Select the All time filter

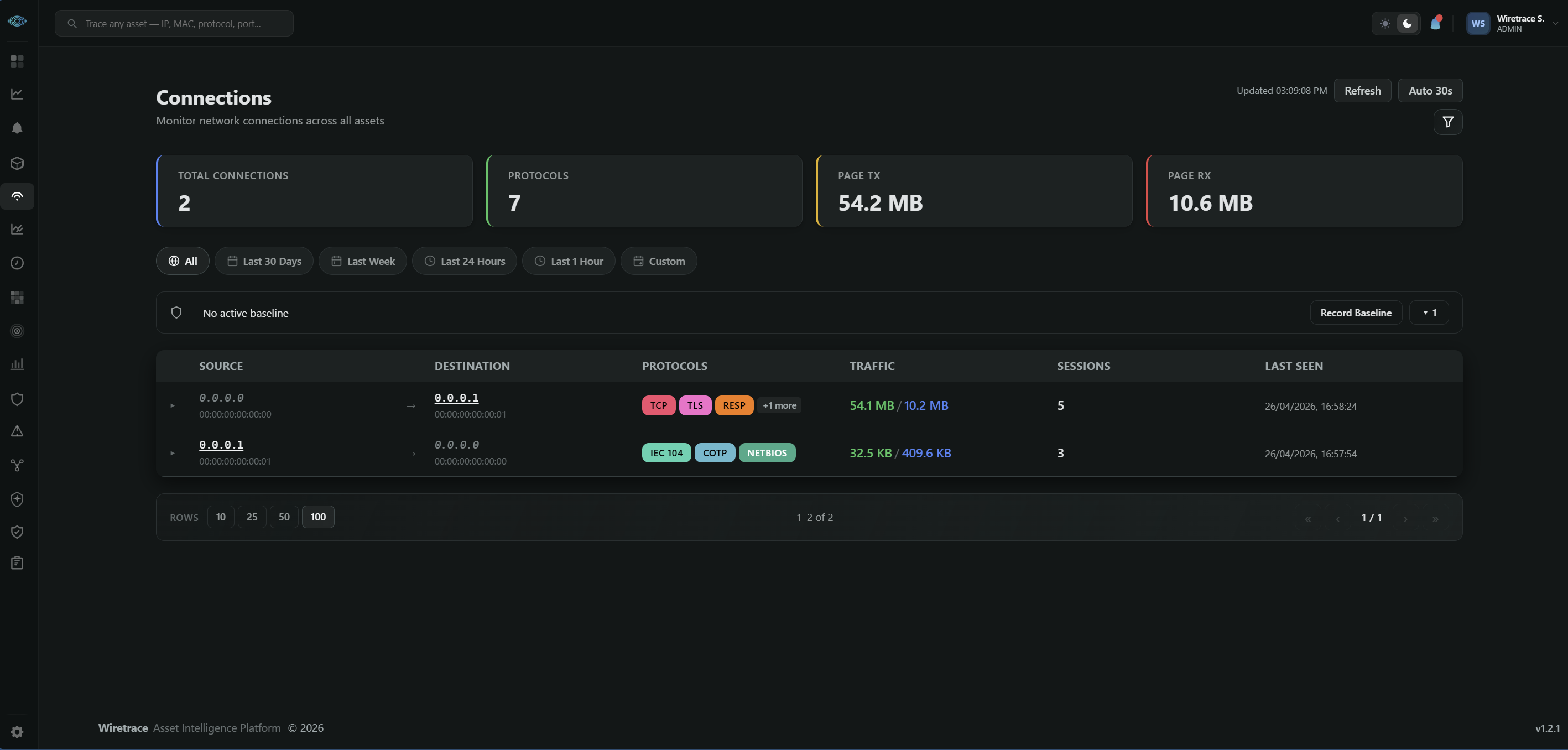183,261
